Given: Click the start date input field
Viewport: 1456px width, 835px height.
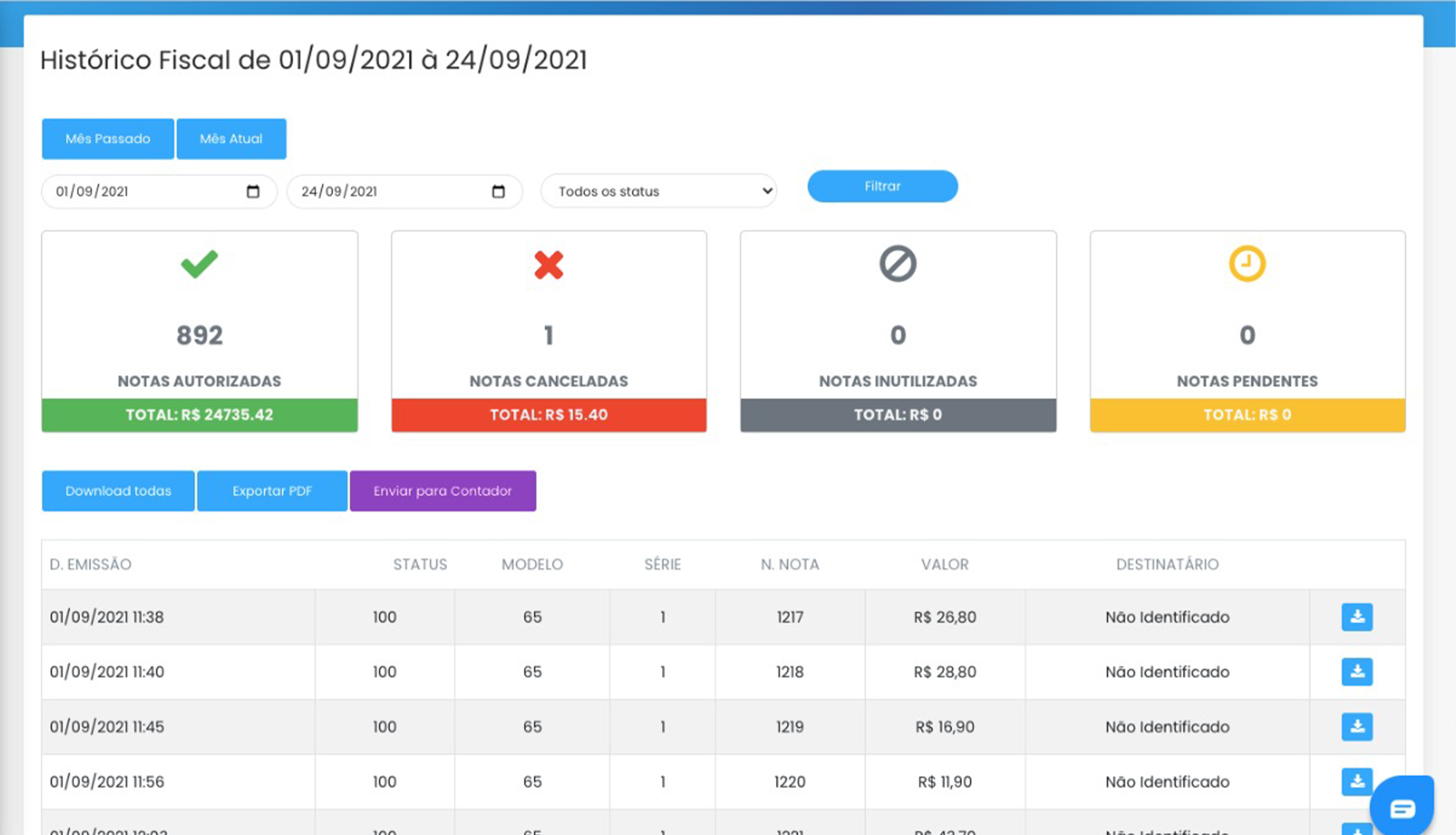Looking at the screenshot, I should pyautogui.click(x=159, y=192).
